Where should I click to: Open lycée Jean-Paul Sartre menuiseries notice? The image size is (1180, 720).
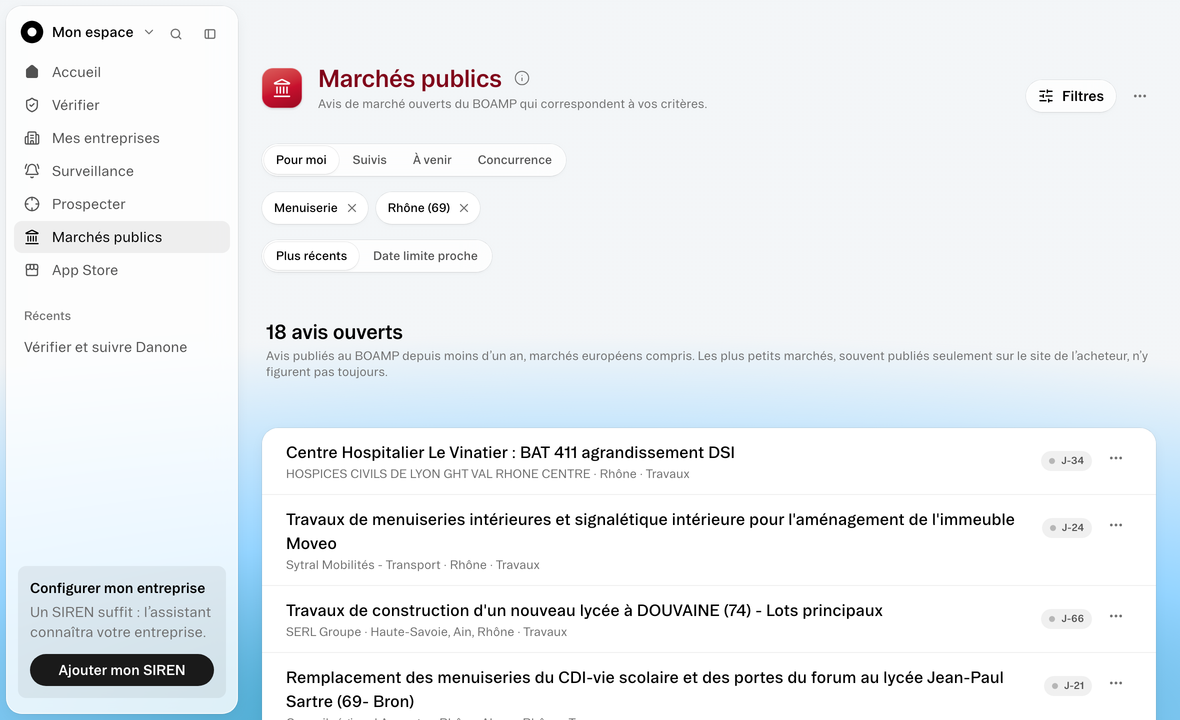[x=645, y=689]
